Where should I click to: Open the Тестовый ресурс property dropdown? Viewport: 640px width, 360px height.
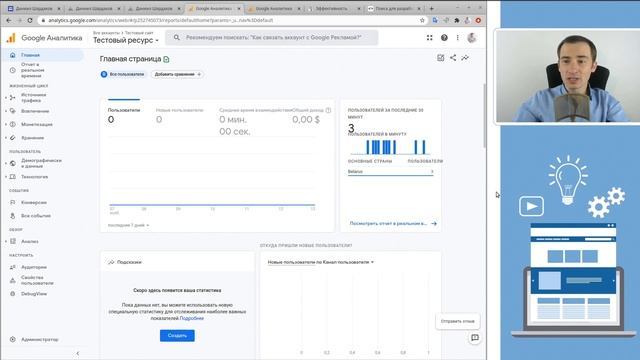[x=126, y=40]
